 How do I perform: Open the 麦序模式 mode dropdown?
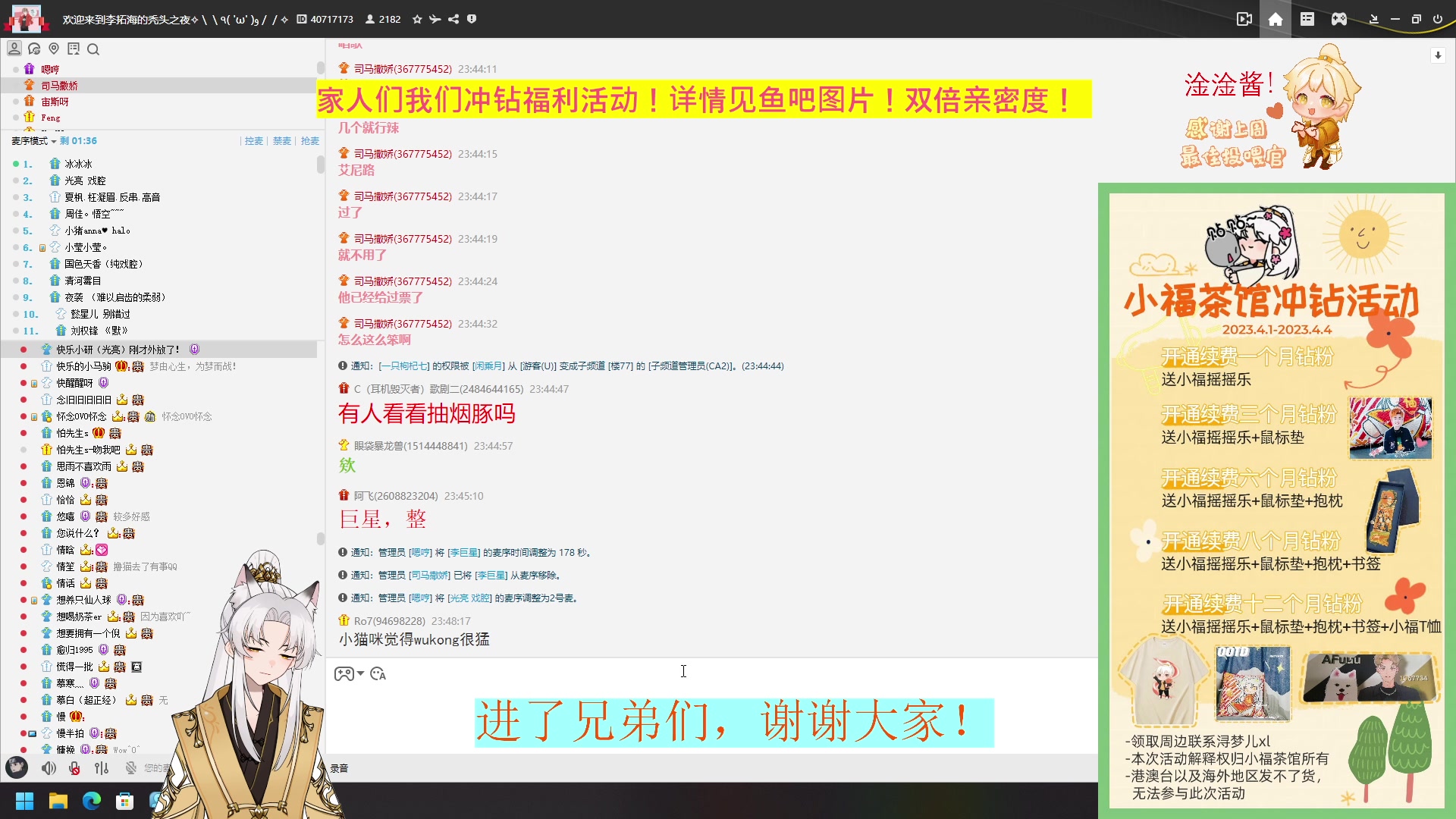(33, 141)
